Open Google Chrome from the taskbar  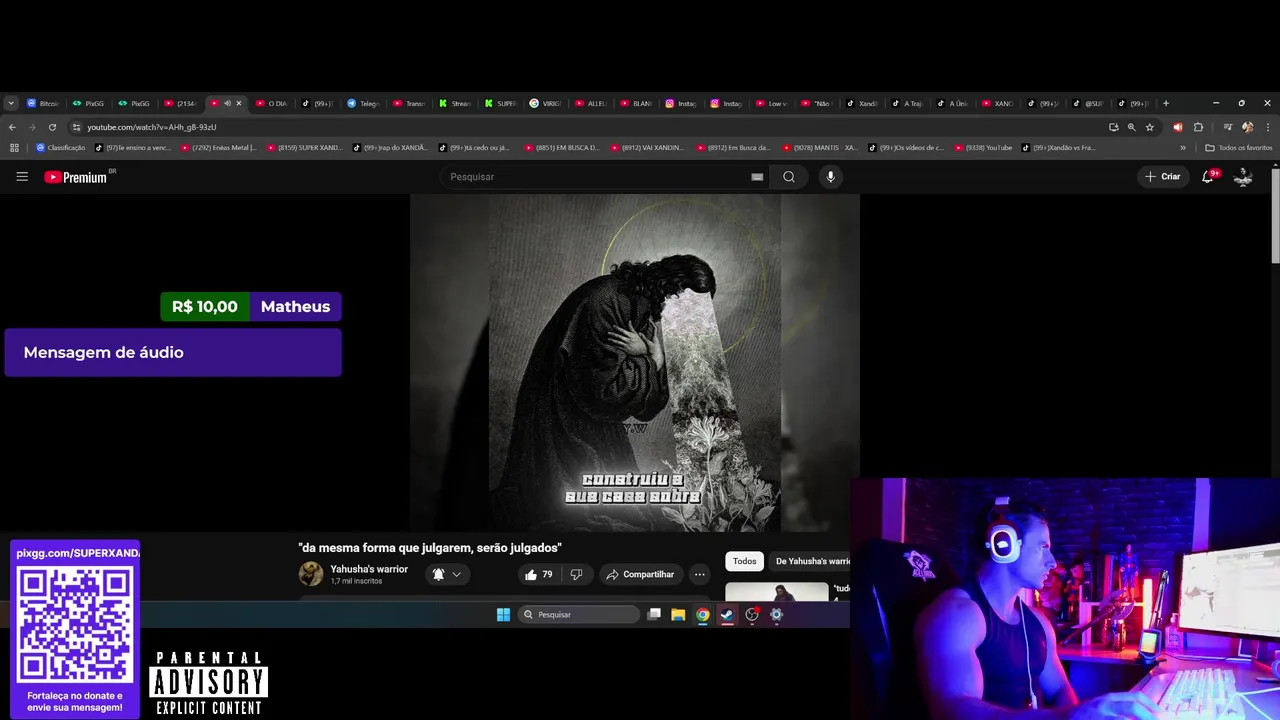[703, 615]
